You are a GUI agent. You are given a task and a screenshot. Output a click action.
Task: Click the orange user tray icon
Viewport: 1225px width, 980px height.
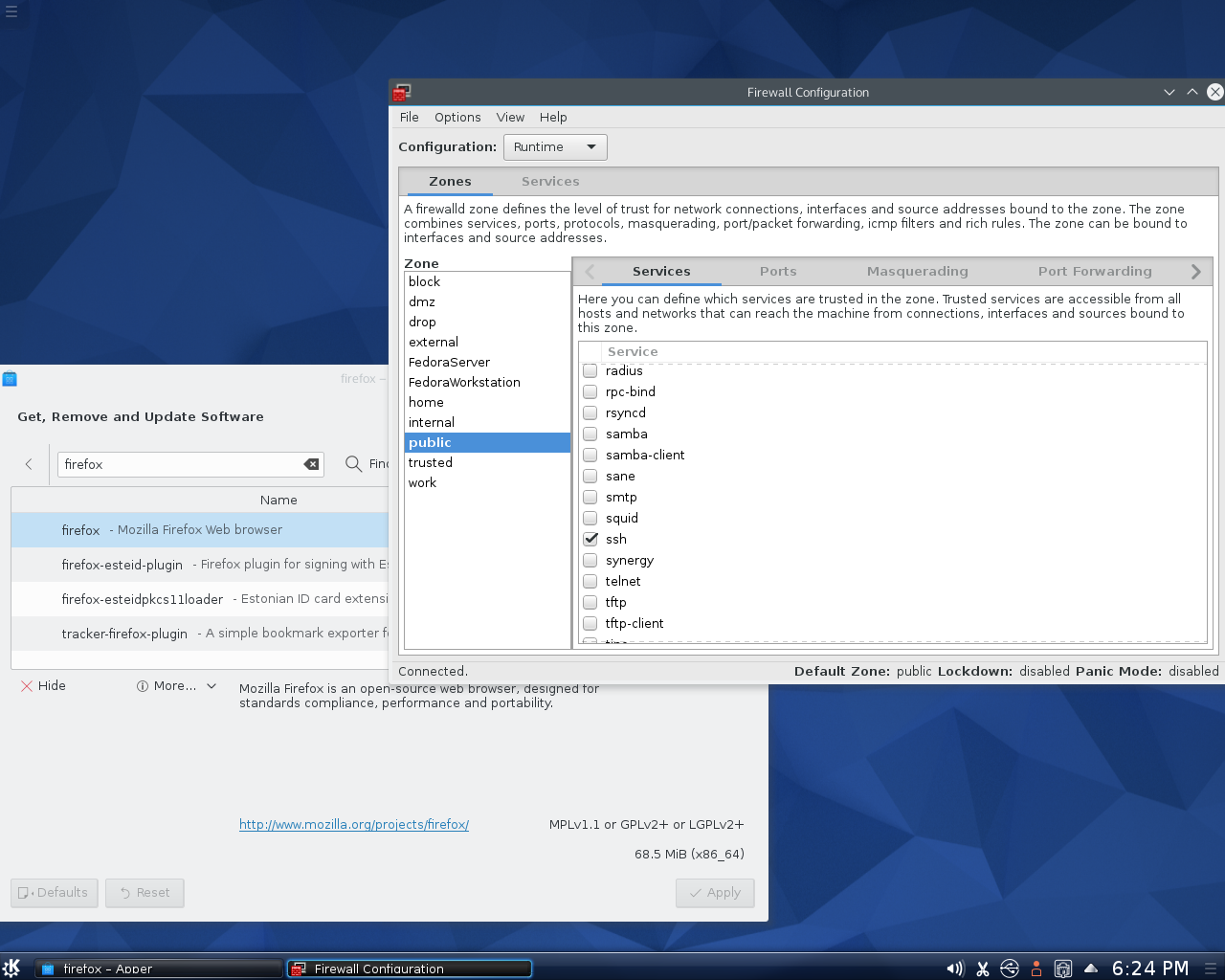tap(1036, 969)
